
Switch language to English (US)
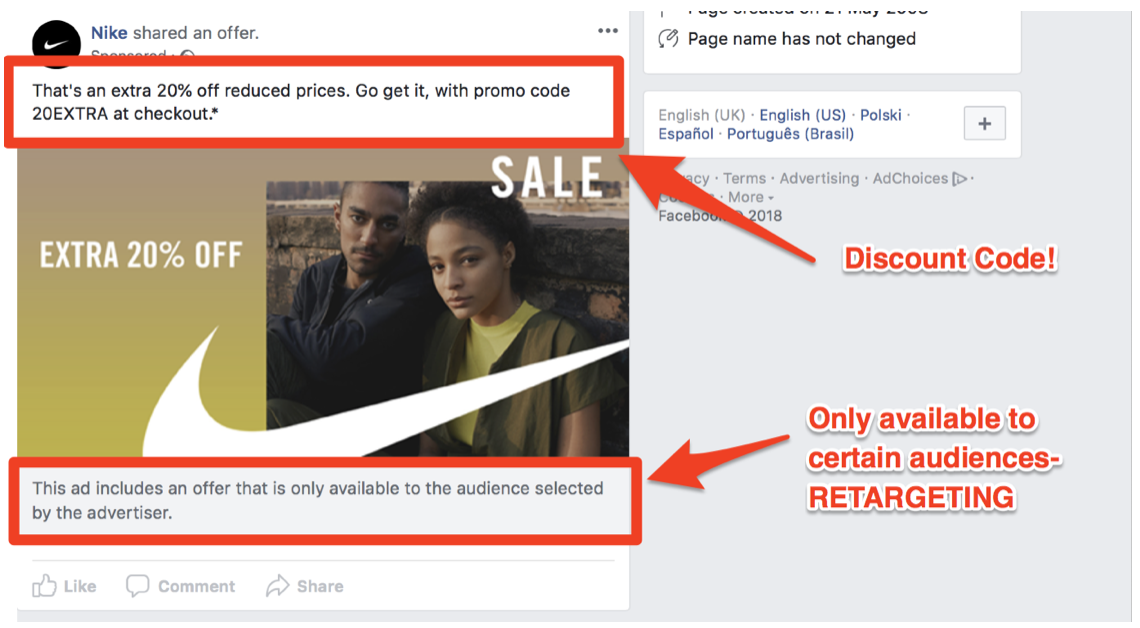[803, 115]
